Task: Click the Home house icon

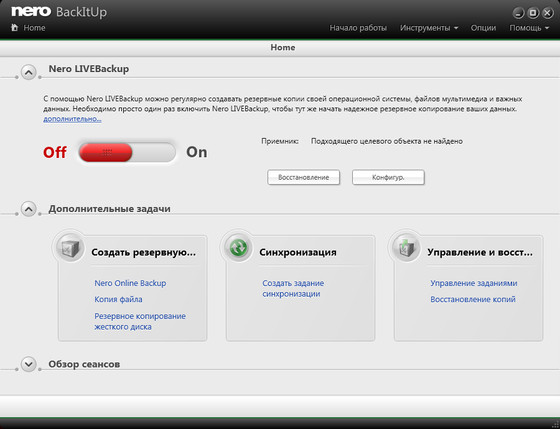Action: point(14,28)
